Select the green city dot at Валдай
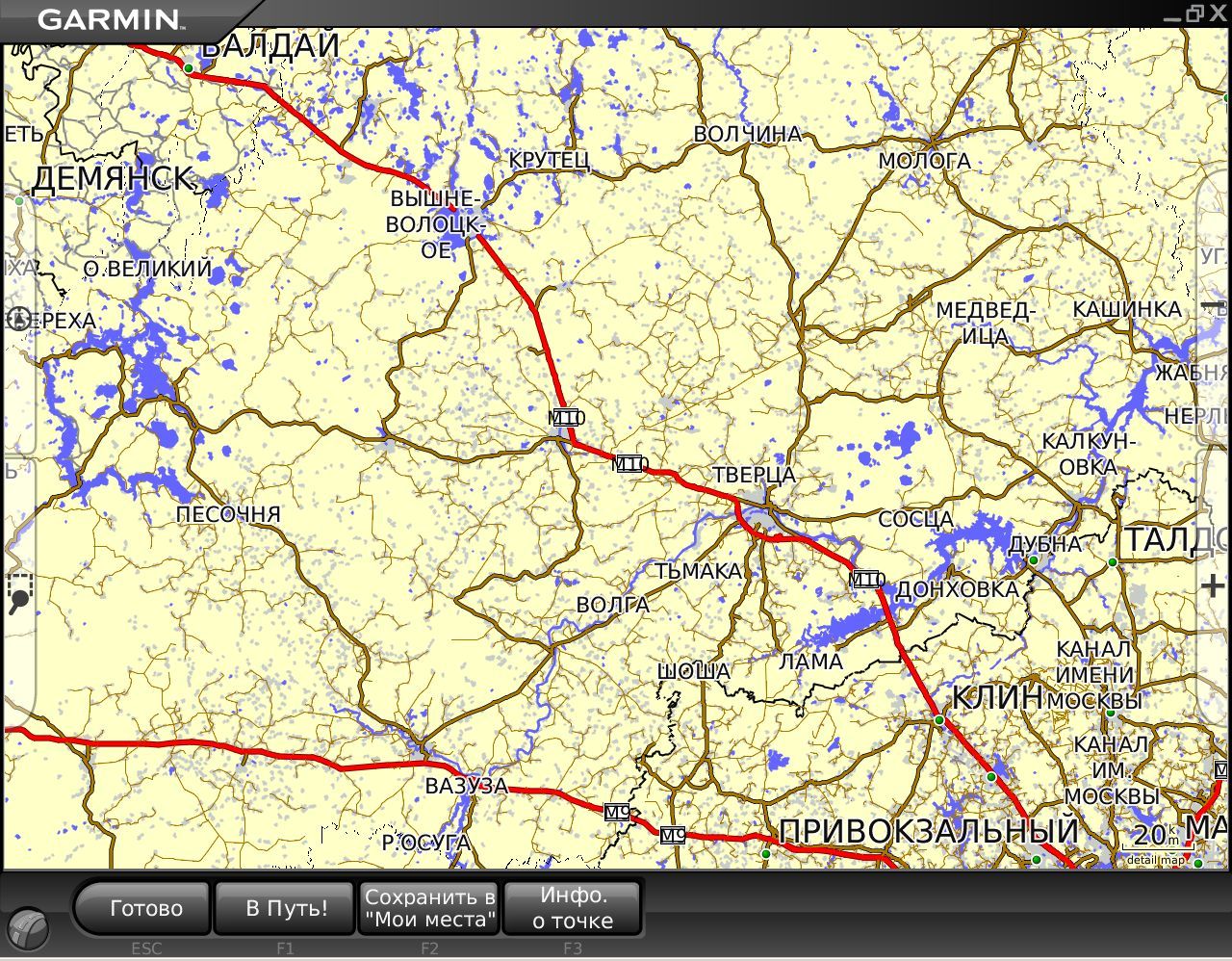The width and height of the screenshot is (1232, 961). point(189,68)
